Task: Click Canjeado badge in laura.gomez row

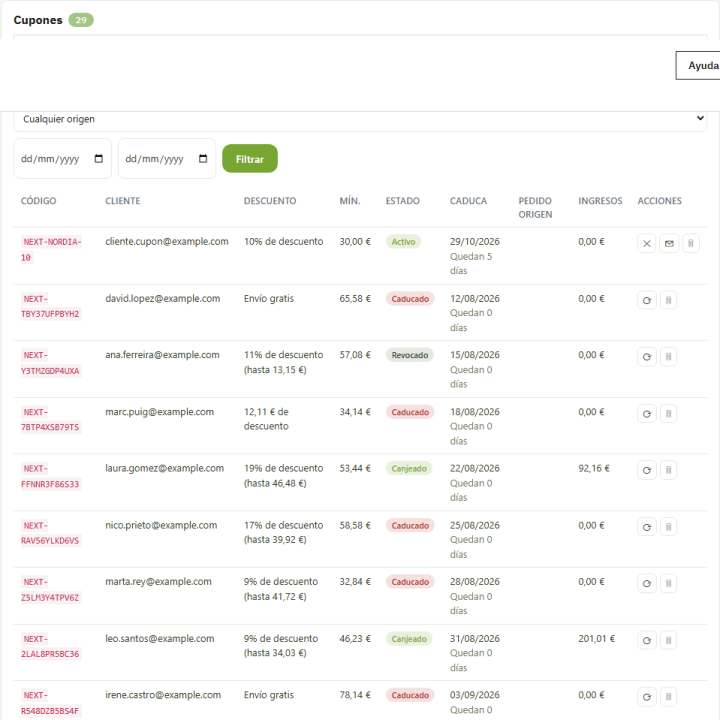Action: pyautogui.click(x=409, y=469)
